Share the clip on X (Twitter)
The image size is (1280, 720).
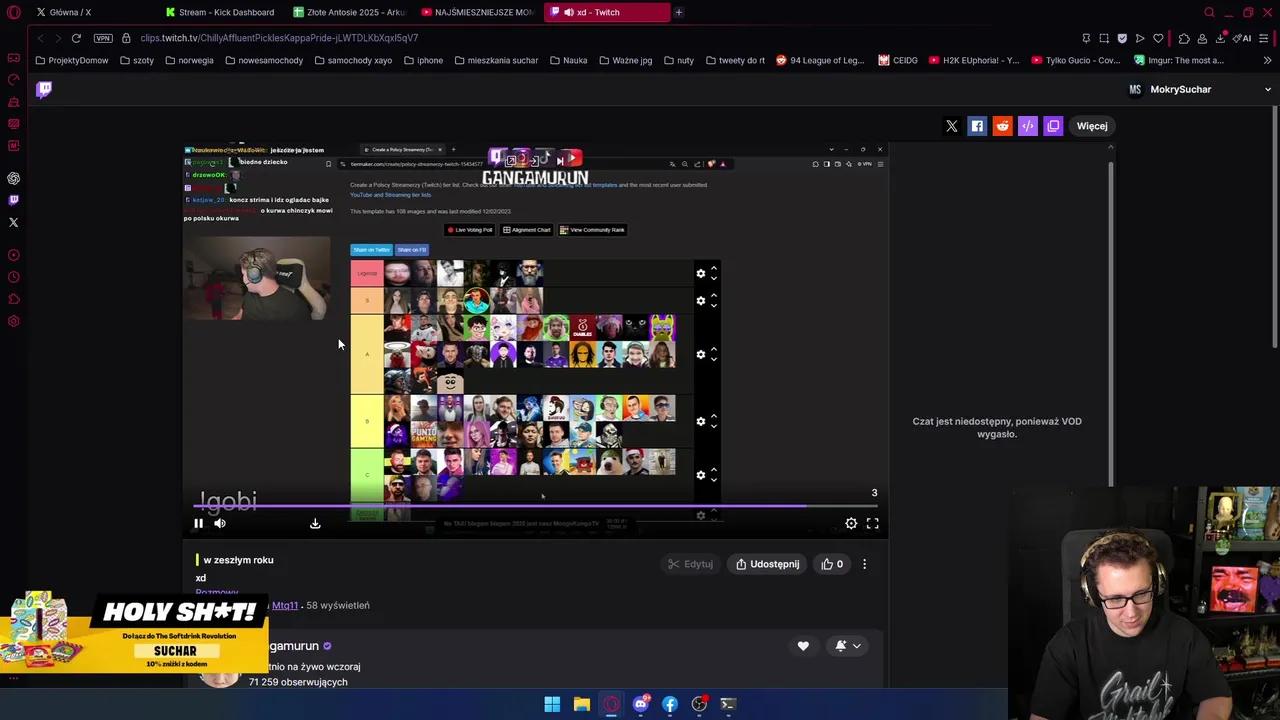[952, 126]
